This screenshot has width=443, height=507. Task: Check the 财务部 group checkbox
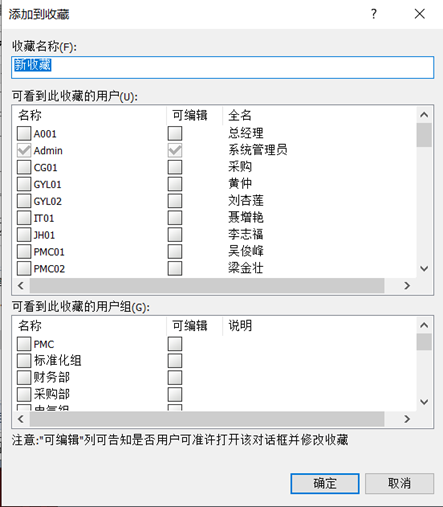click(24, 378)
